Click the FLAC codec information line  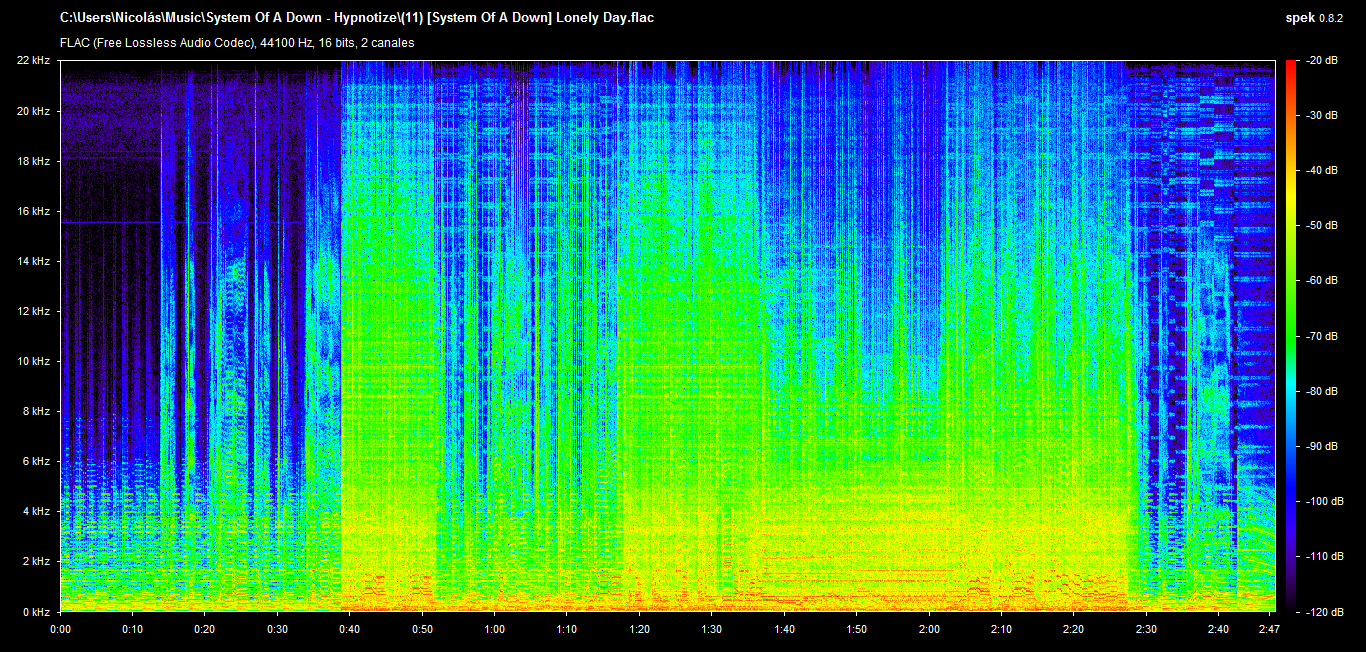(x=237, y=43)
